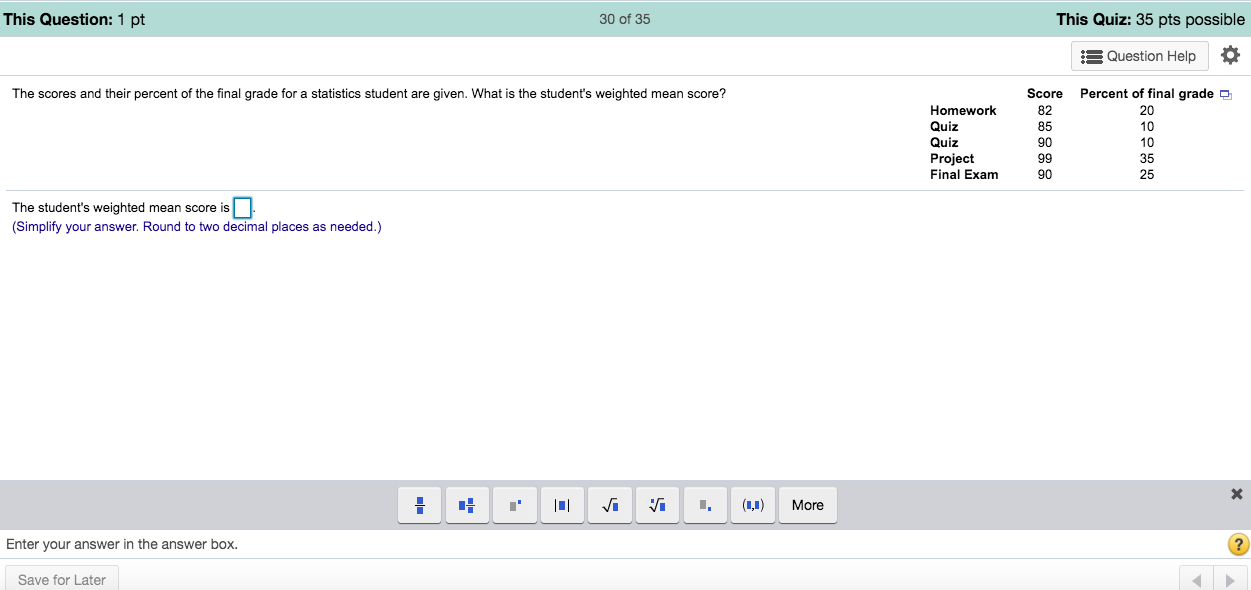Go to the previous question arrow
The image size is (1251, 590).
click(x=1196, y=580)
